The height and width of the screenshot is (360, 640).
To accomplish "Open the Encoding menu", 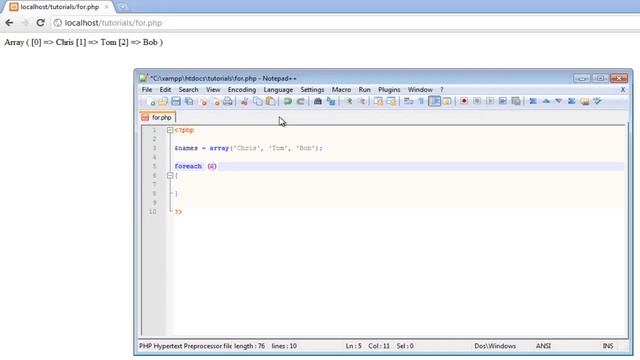I will click(x=242, y=89).
